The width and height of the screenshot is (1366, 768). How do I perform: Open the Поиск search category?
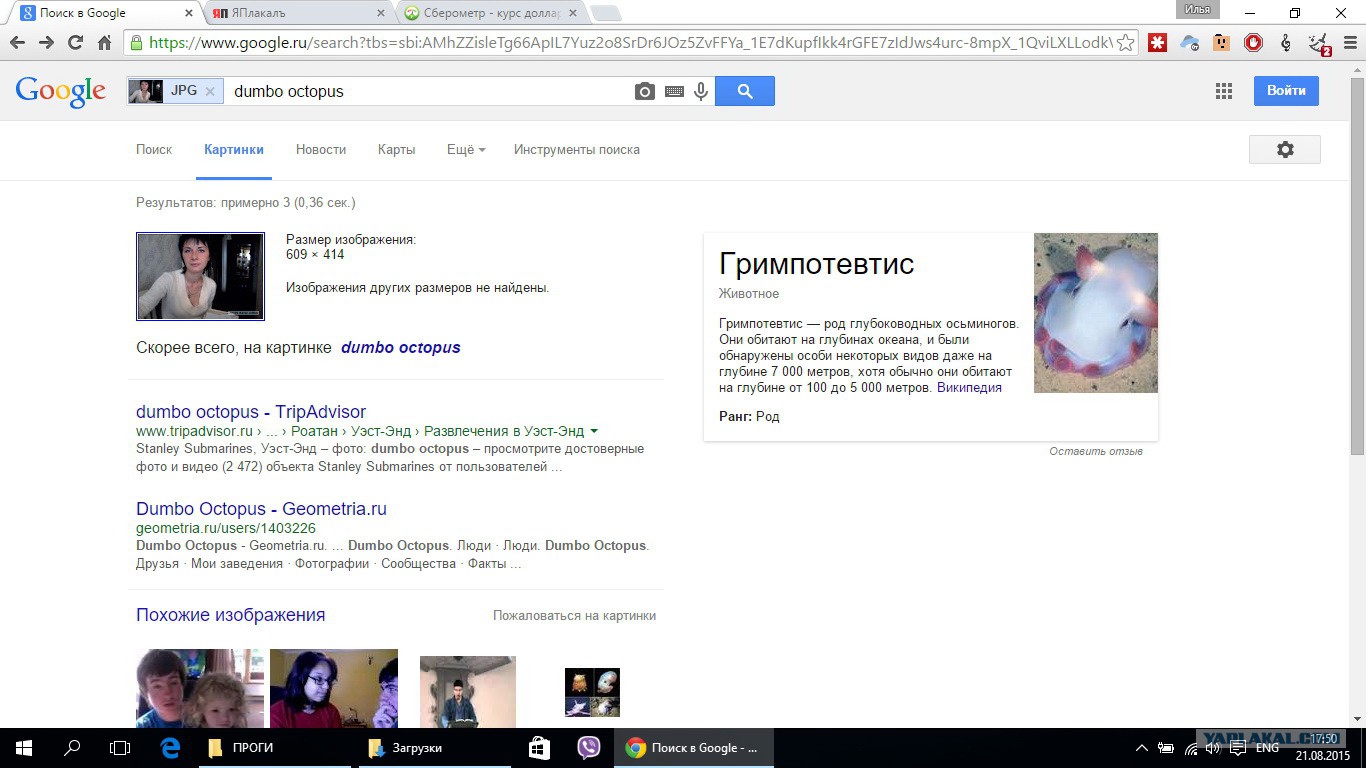[154, 149]
